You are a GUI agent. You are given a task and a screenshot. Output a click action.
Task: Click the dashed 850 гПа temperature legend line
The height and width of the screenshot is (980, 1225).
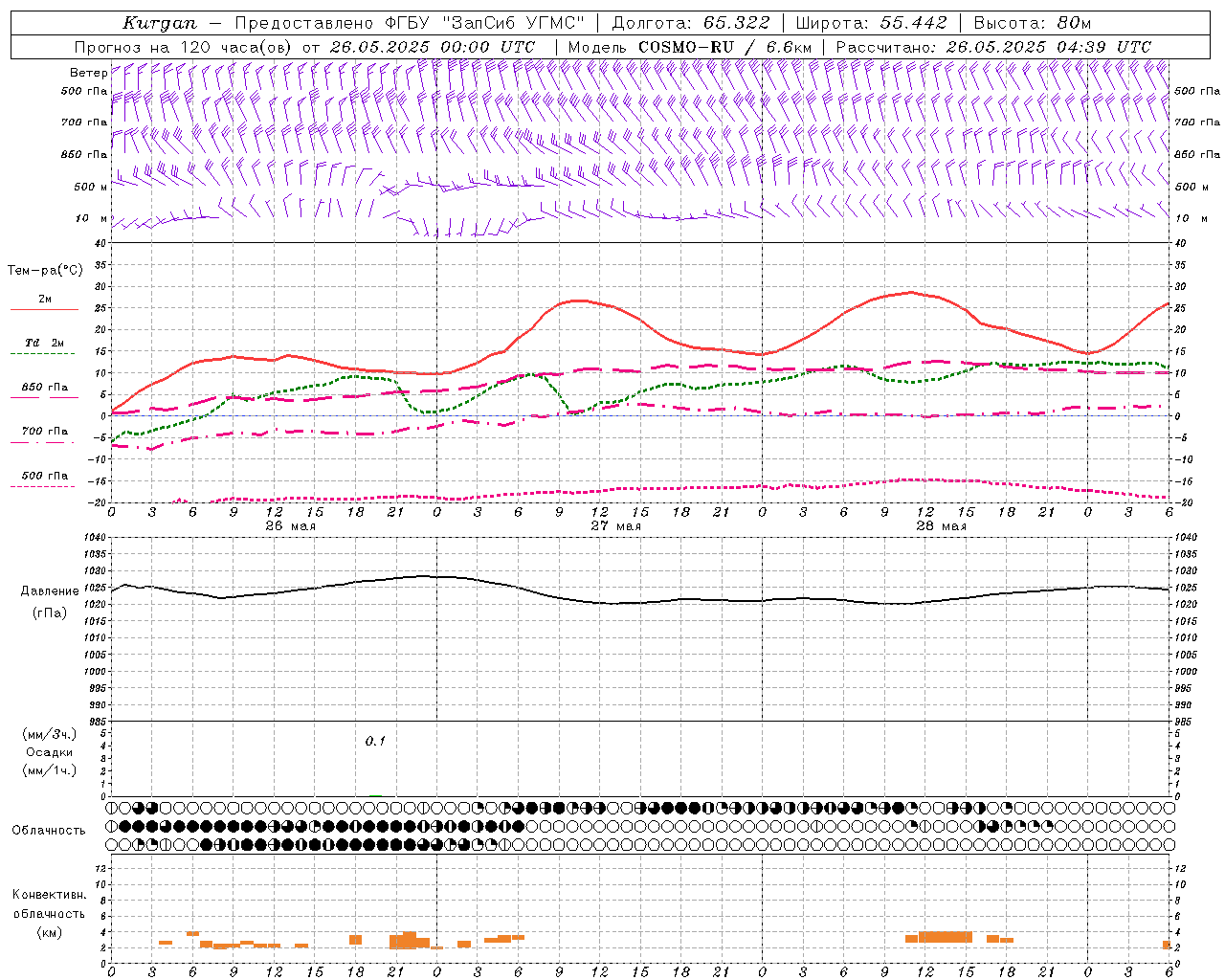tap(44, 396)
